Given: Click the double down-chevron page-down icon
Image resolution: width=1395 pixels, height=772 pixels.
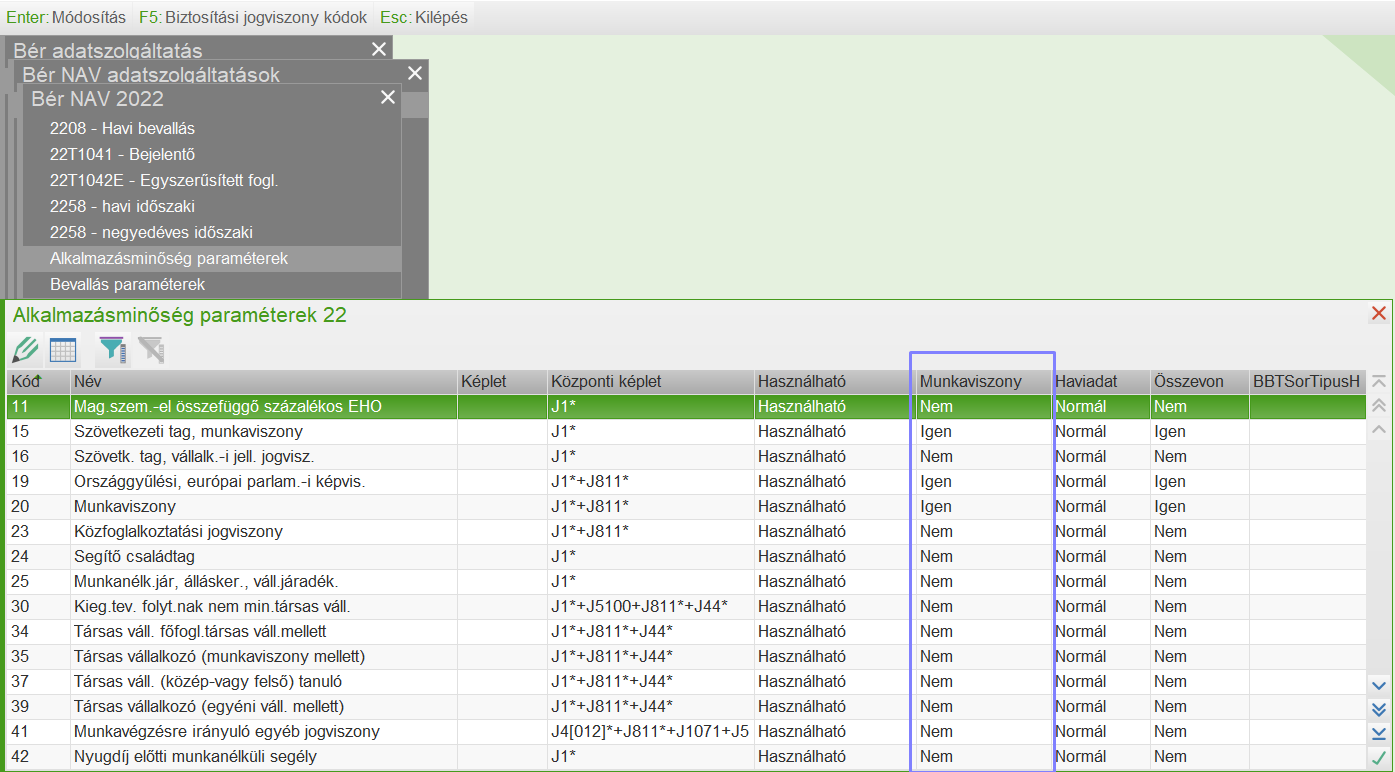Looking at the screenshot, I should point(1379,710).
